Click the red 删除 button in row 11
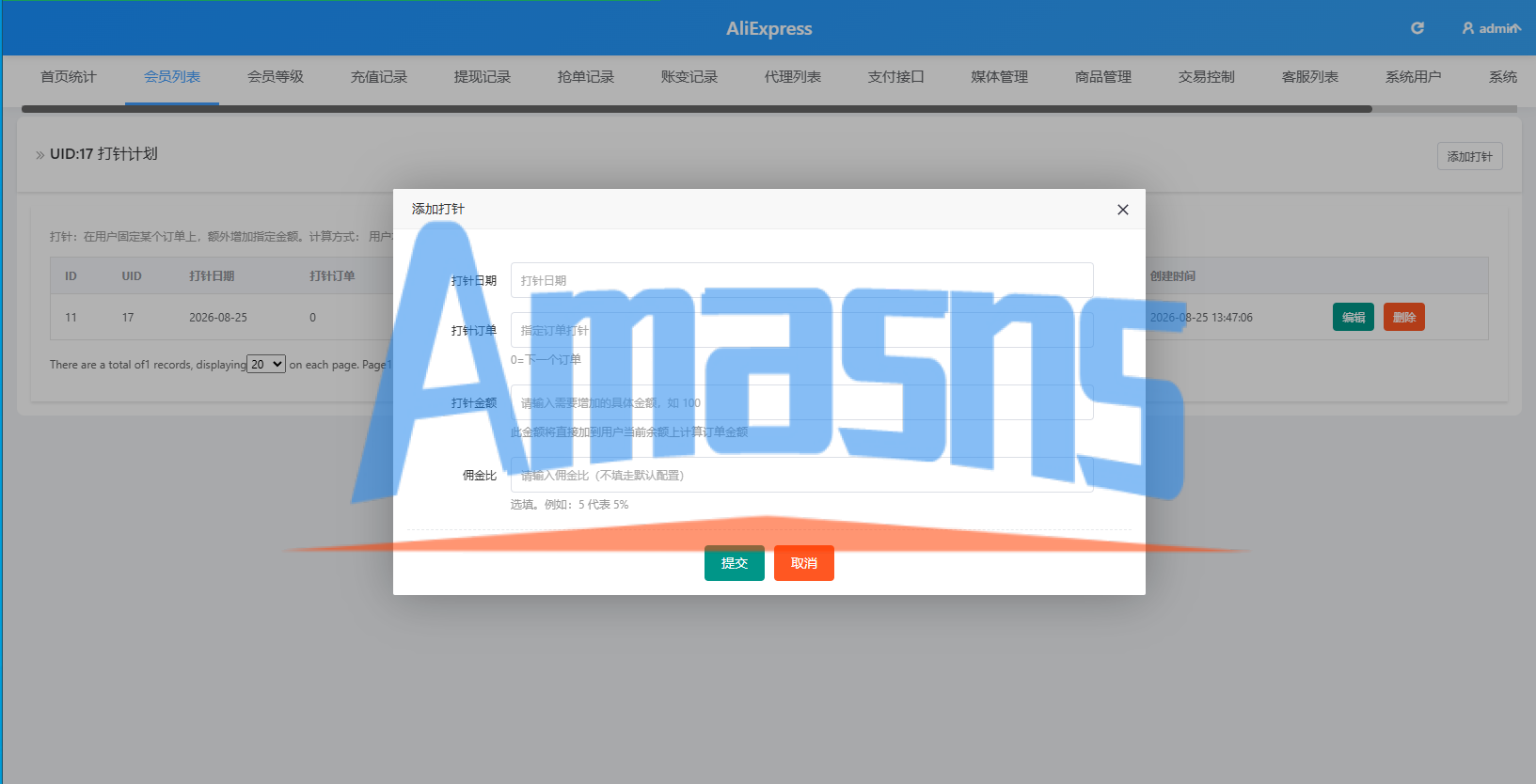The image size is (1536, 784). tap(1404, 317)
